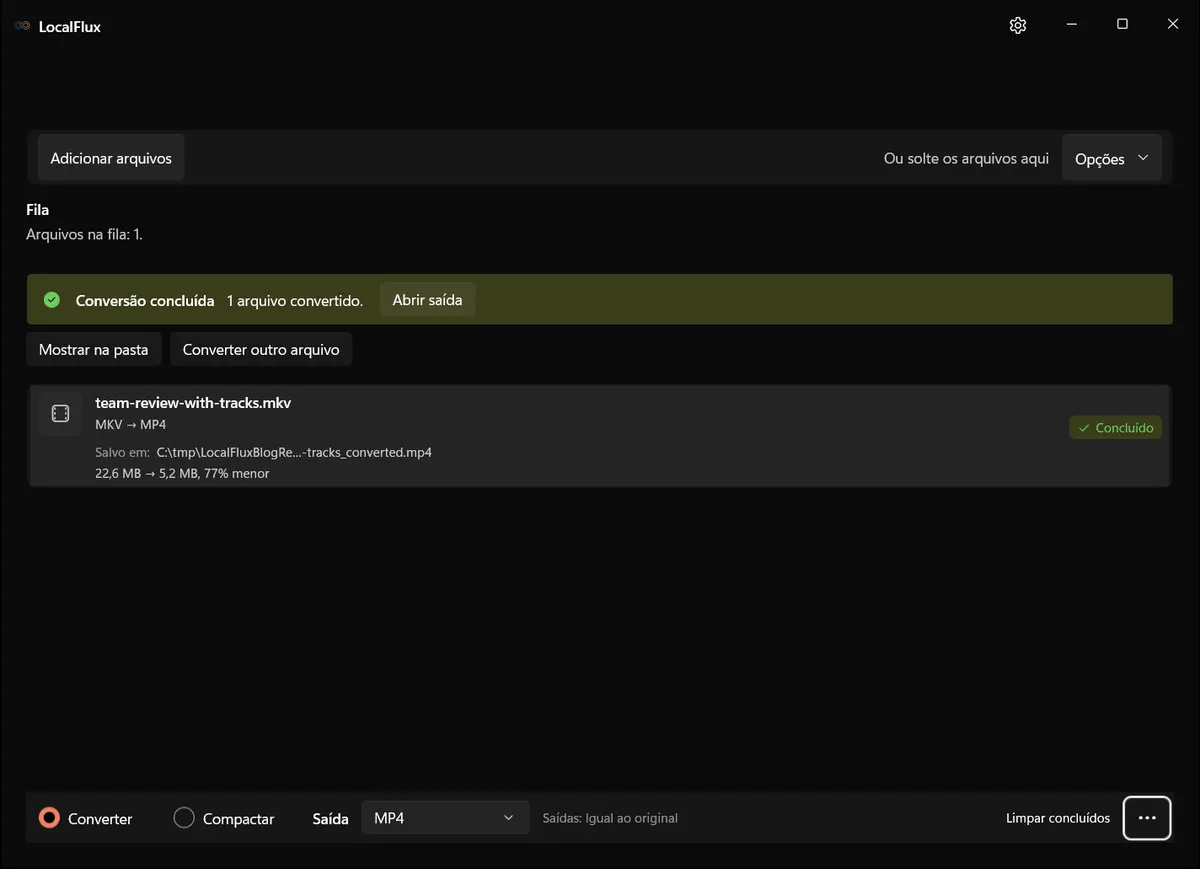Viewport: 1200px width, 869px height.
Task: Maximize the LocalFlux window
Action: coord(1122,25)
